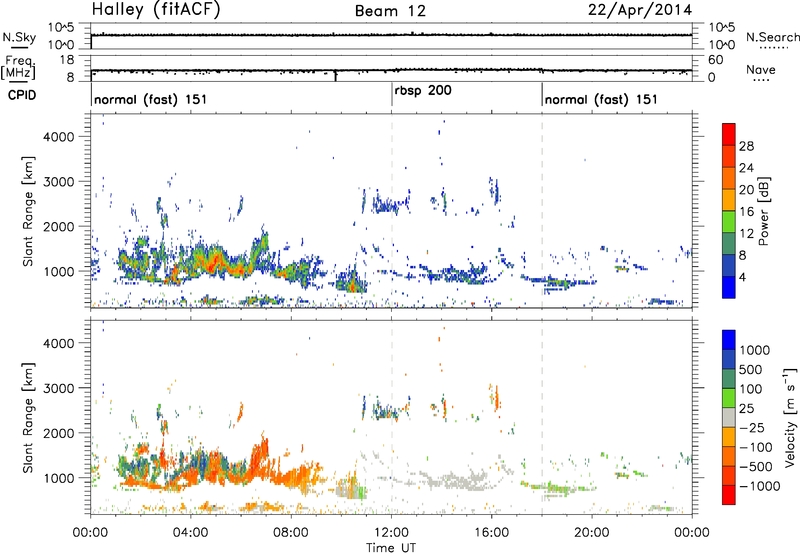Click the '4' tick on power colorbar
This screenshot has height=554, width=800.
pos(743,277)
